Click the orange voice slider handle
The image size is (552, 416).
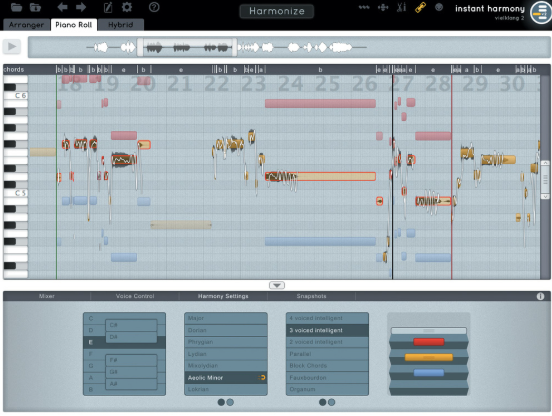428,357
